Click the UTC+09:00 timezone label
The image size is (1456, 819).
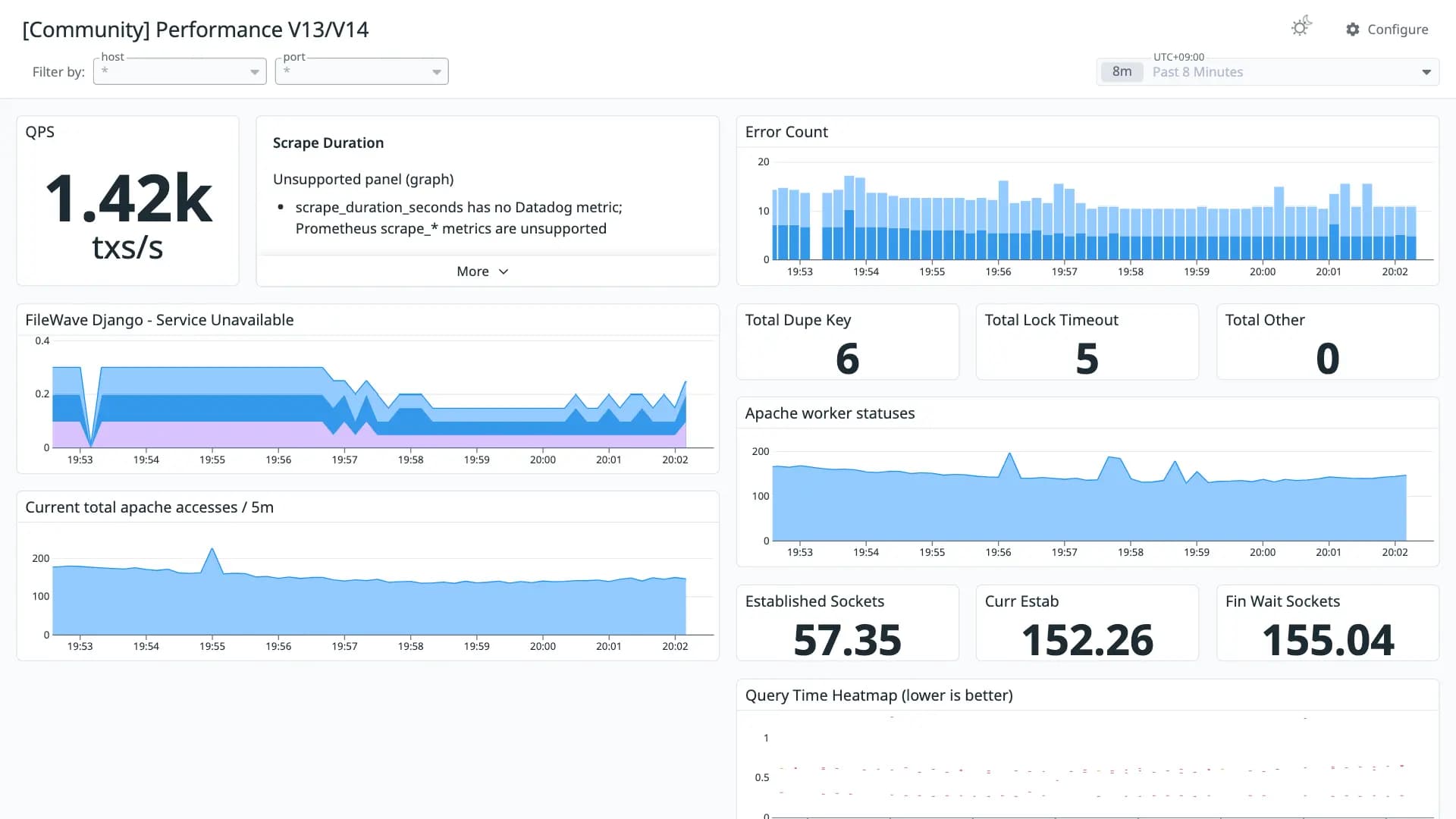[1178, 57]
